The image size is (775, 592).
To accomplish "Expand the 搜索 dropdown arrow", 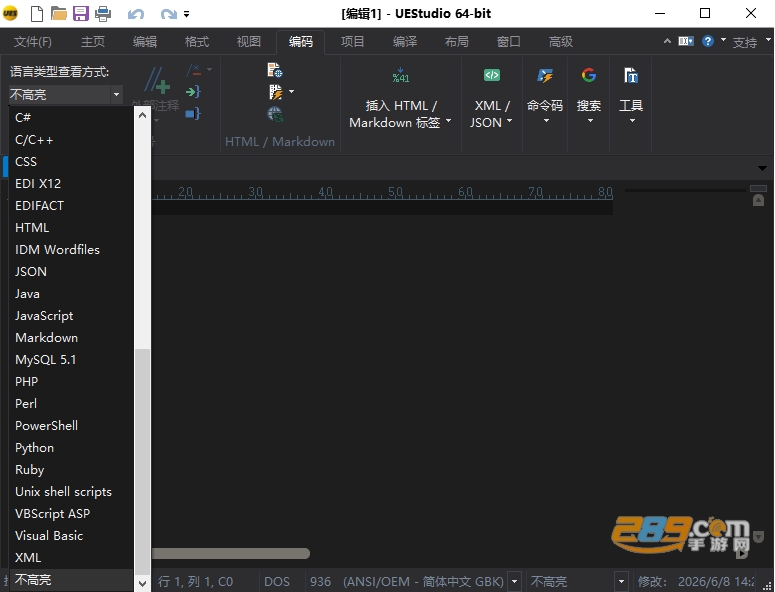I will point(590,121).
